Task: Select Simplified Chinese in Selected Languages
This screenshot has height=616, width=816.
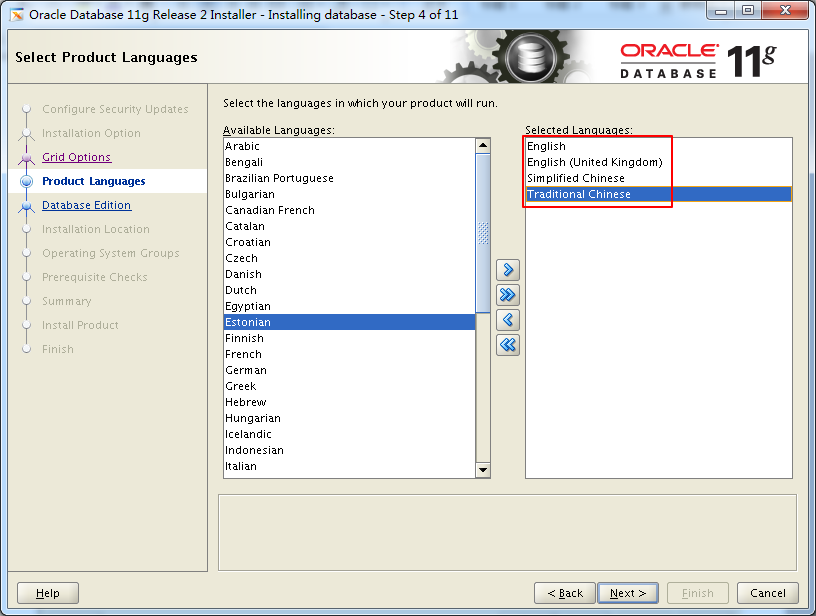Action: (x=658, y=178)
